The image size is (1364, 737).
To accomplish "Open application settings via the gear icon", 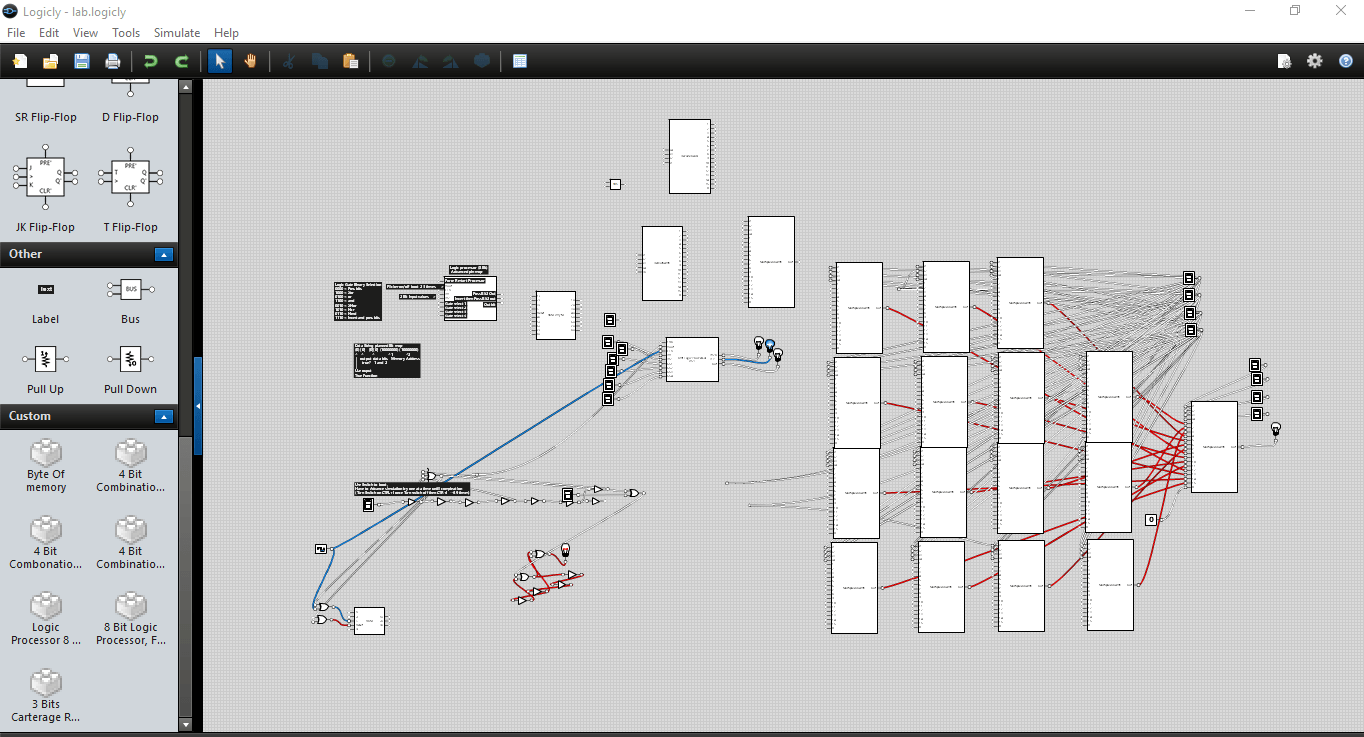I will (x=1315, y=61).
